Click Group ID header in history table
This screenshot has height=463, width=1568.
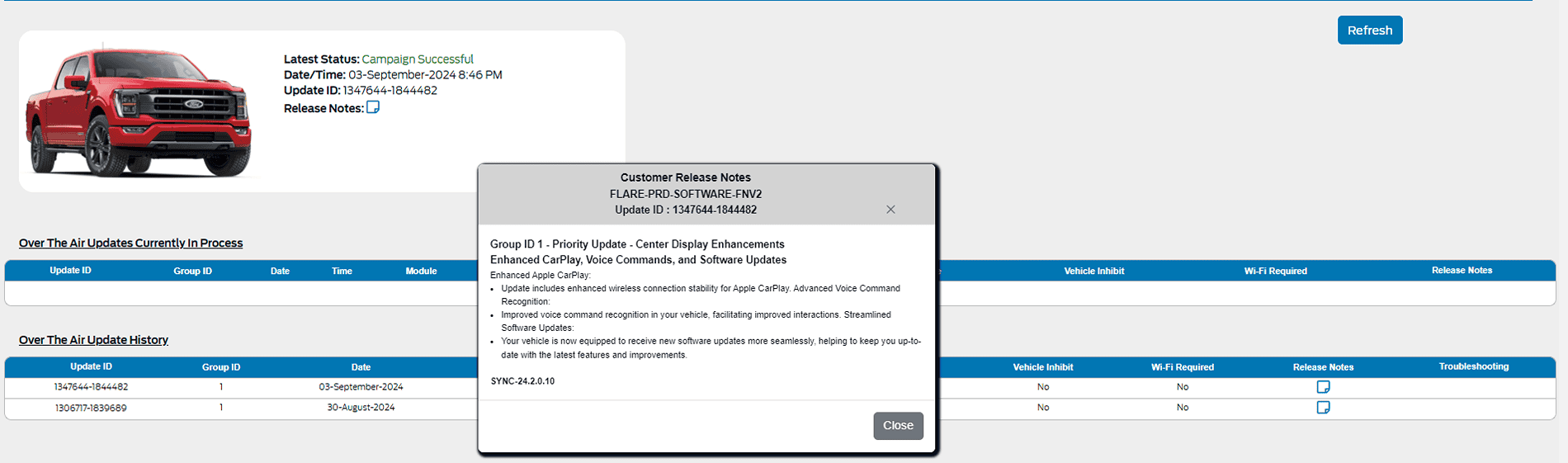pyautogui.click(x=221, y=367)
